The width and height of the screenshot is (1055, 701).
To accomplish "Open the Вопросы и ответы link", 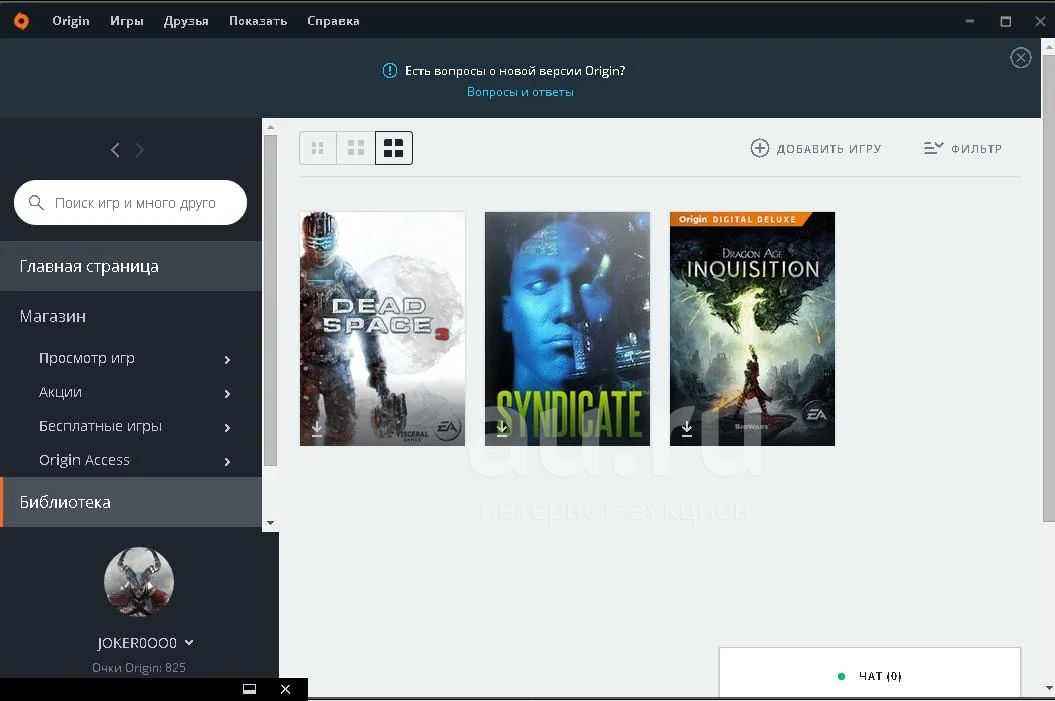I will click(520, 92).
